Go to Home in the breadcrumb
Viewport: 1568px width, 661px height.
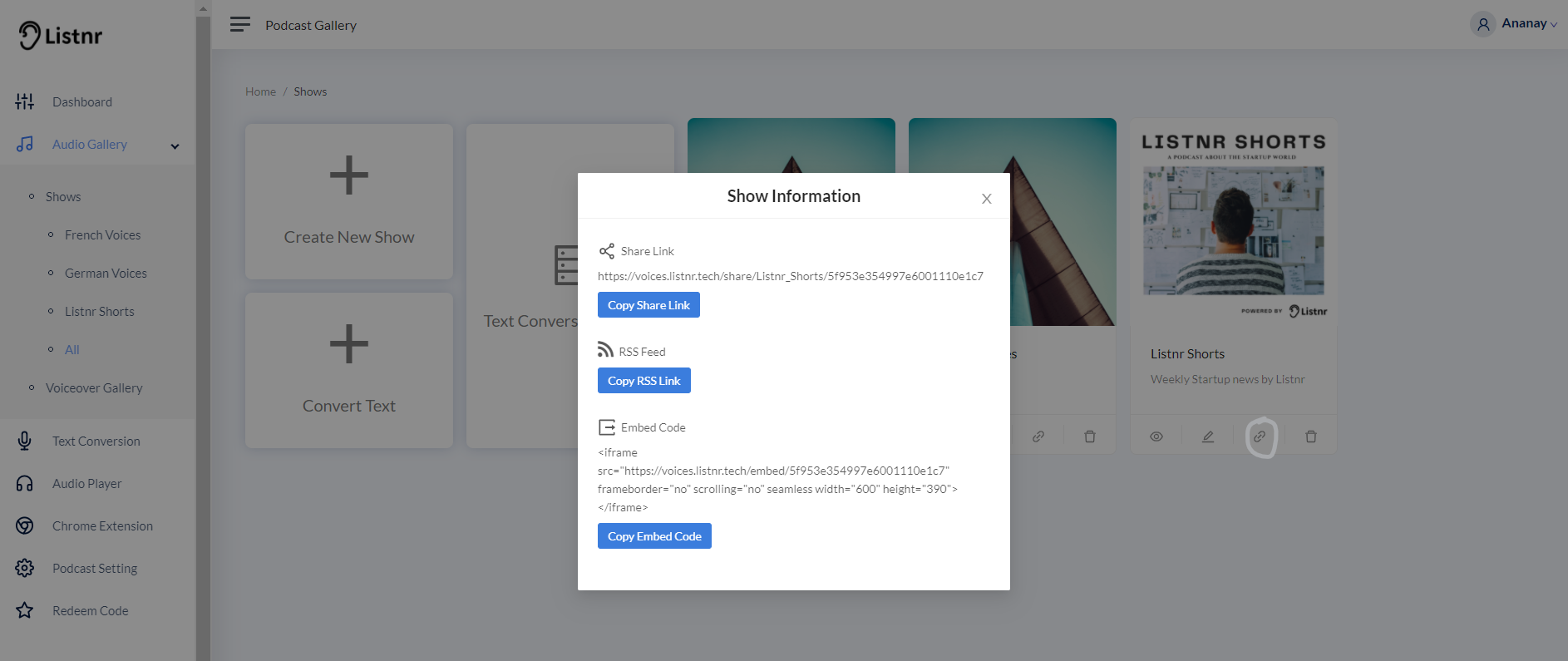(260, 91)
